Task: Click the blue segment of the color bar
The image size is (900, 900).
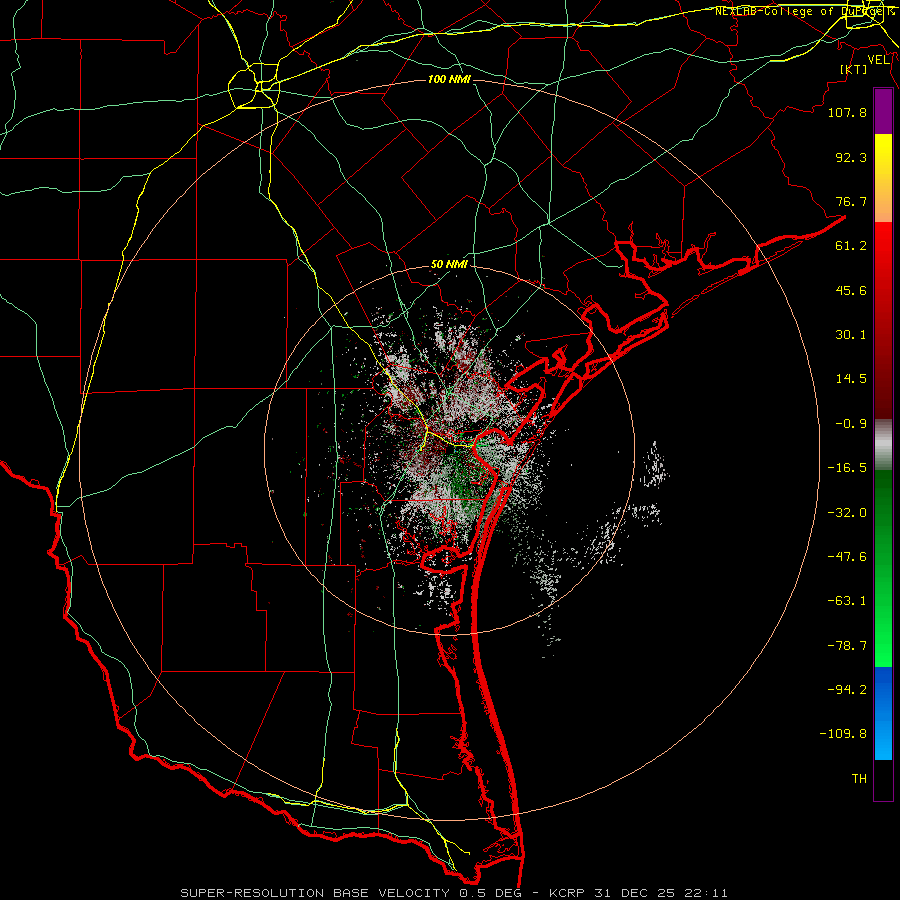Action: tap(883, 713)
